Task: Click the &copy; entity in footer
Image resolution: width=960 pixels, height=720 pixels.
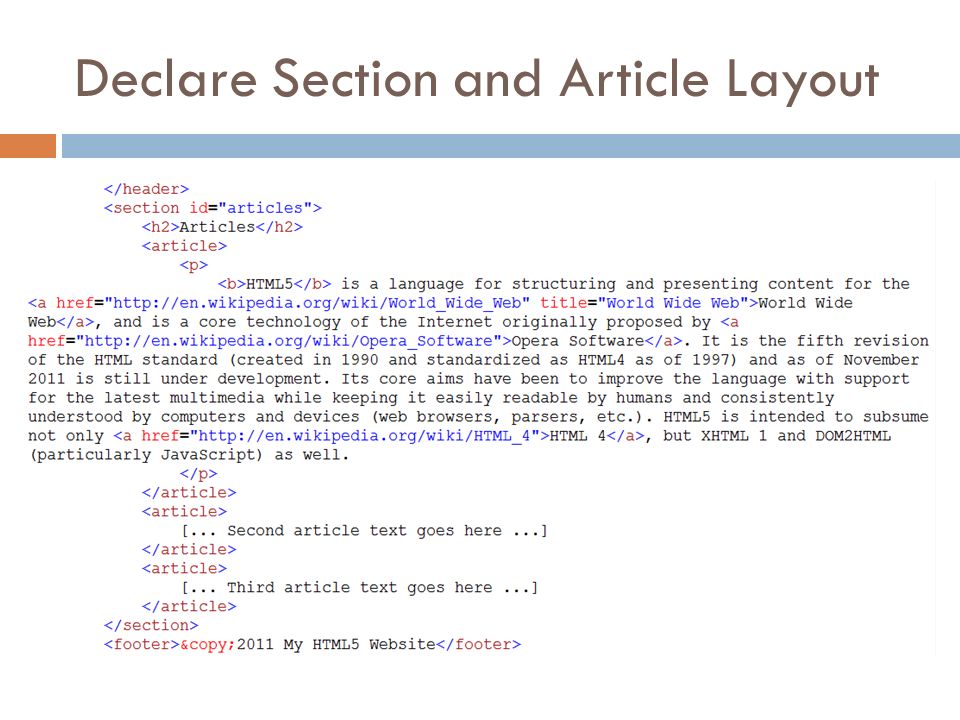Action: point(208,645)
